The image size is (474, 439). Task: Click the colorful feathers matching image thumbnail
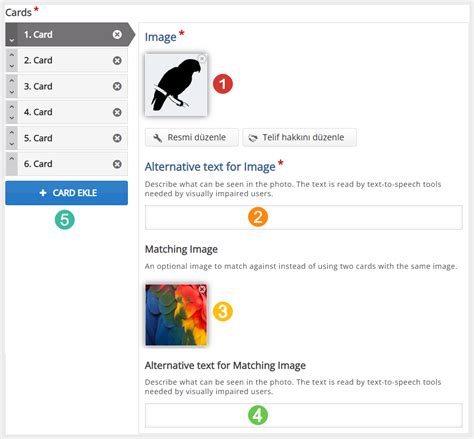point(176,315)
